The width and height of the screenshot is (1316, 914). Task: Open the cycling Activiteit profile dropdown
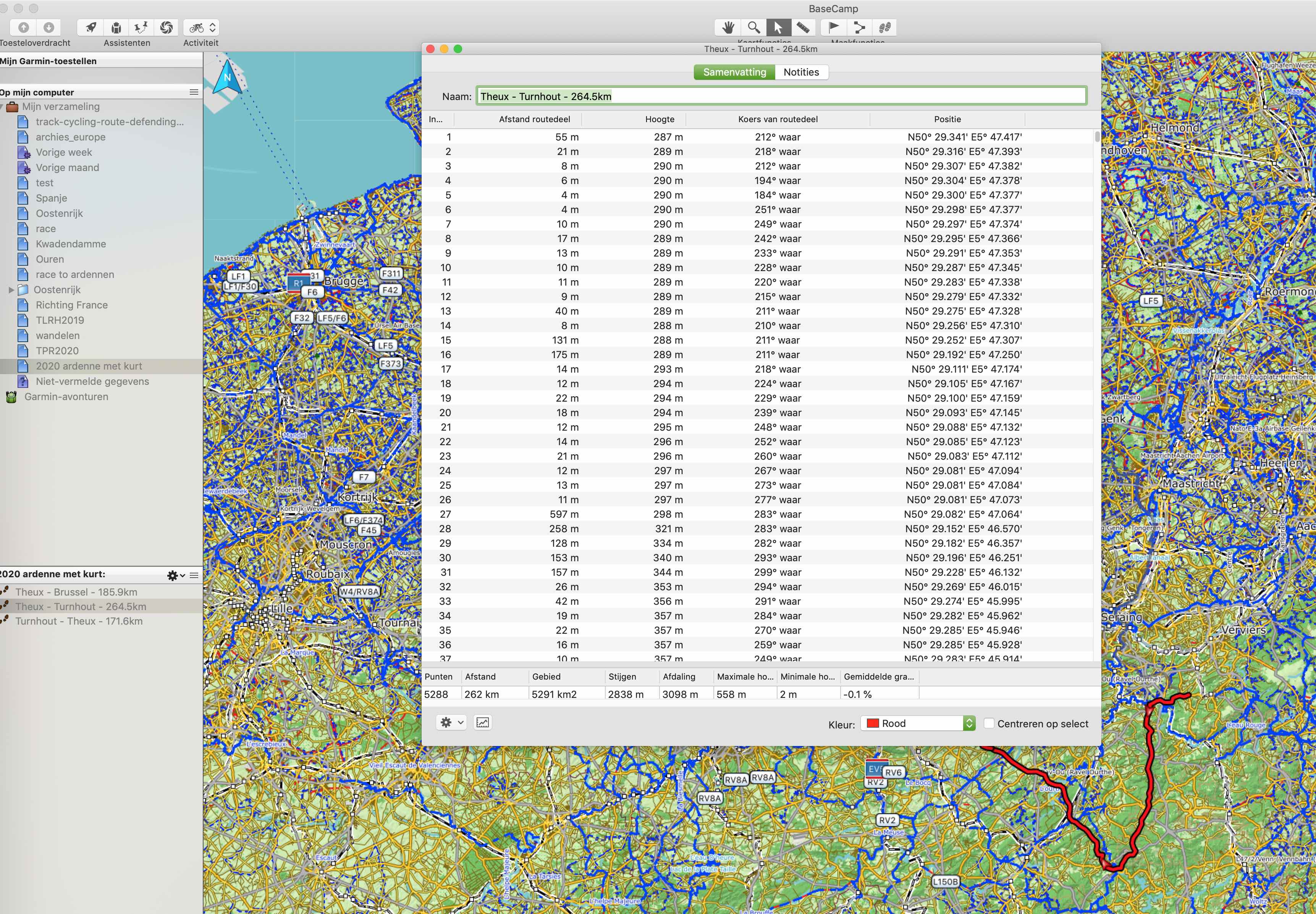[x=201, y=27]
